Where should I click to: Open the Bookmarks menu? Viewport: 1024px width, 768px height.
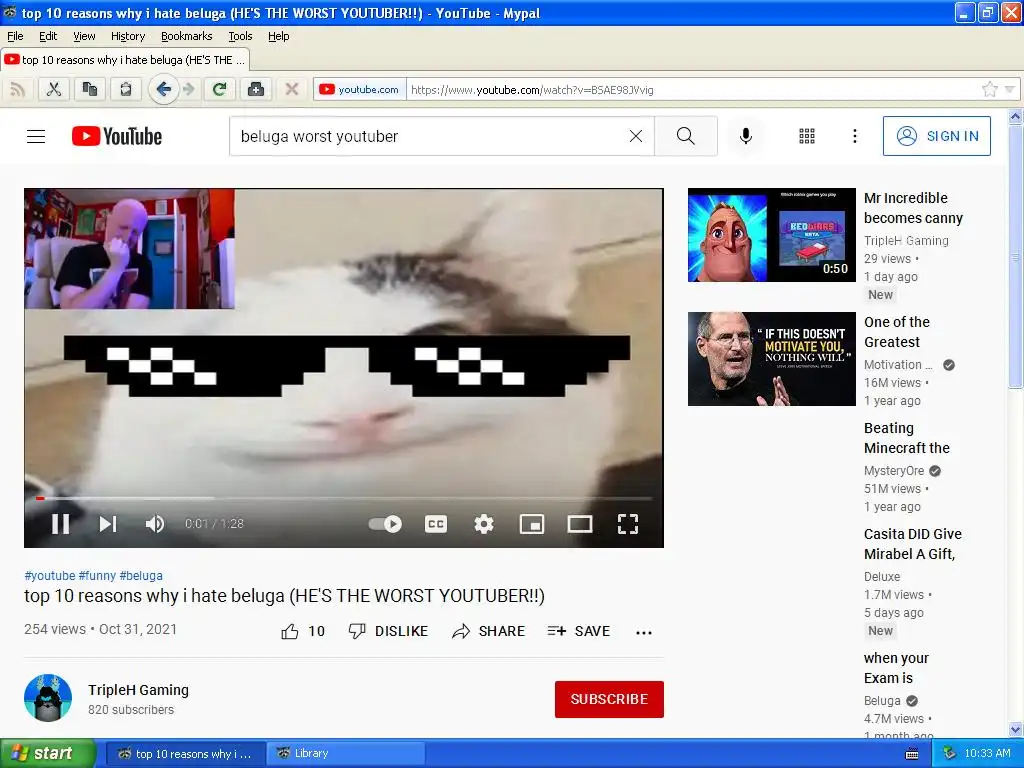(x=187, y=36)
